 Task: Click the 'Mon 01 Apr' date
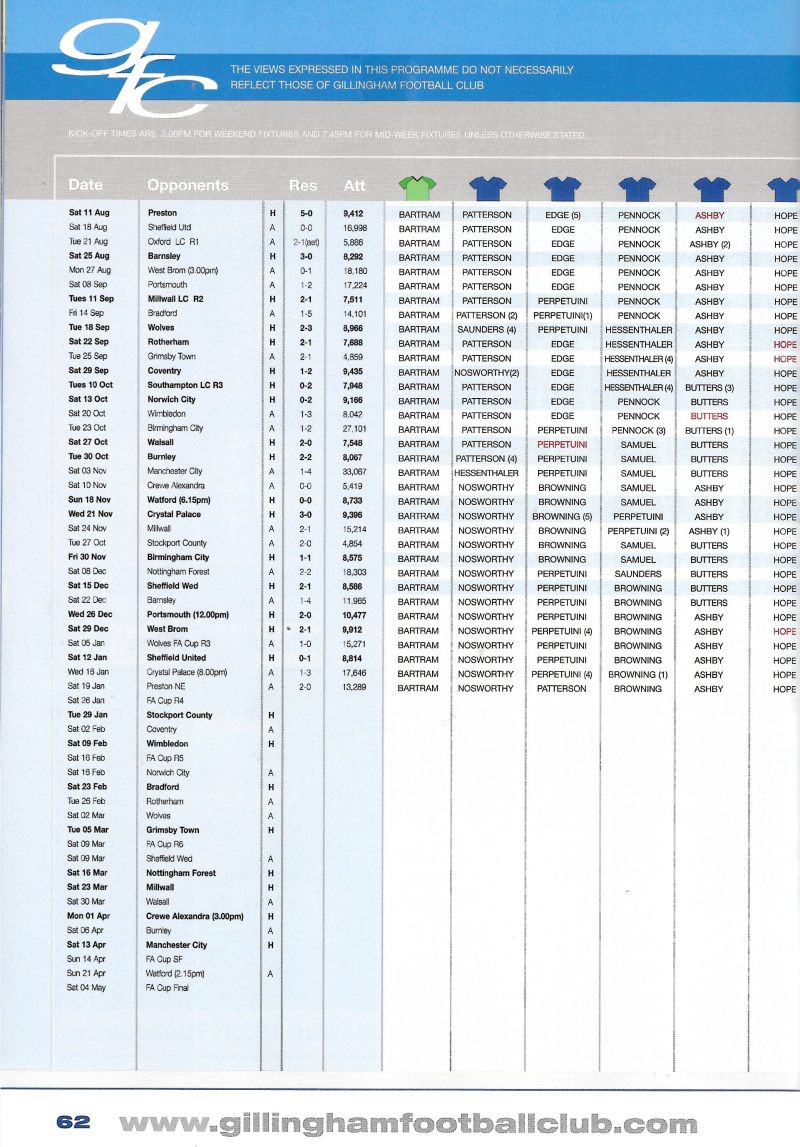point(87,916)
